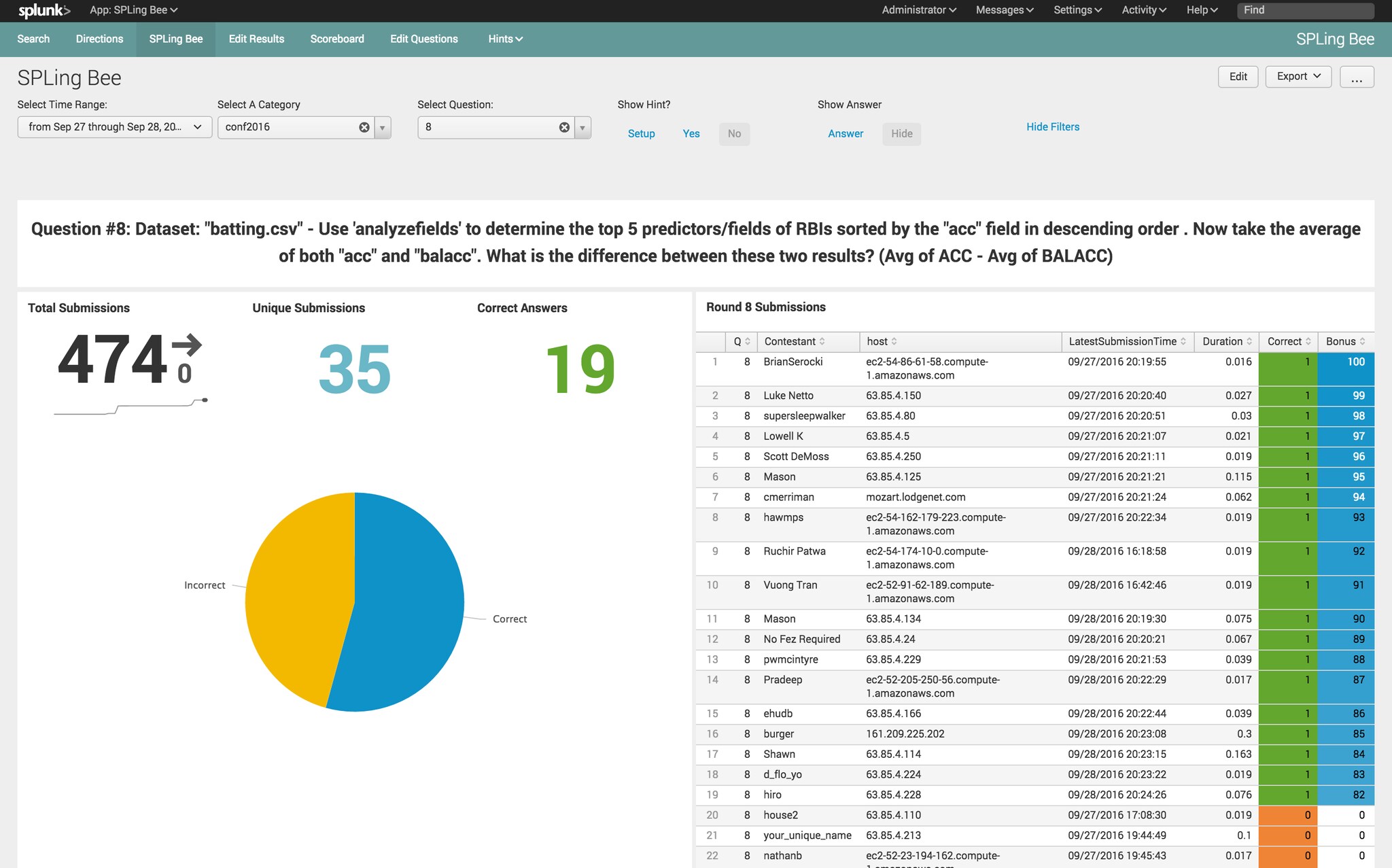Open the Edit Results tab
1392x868 pixels.
(256, 39)
